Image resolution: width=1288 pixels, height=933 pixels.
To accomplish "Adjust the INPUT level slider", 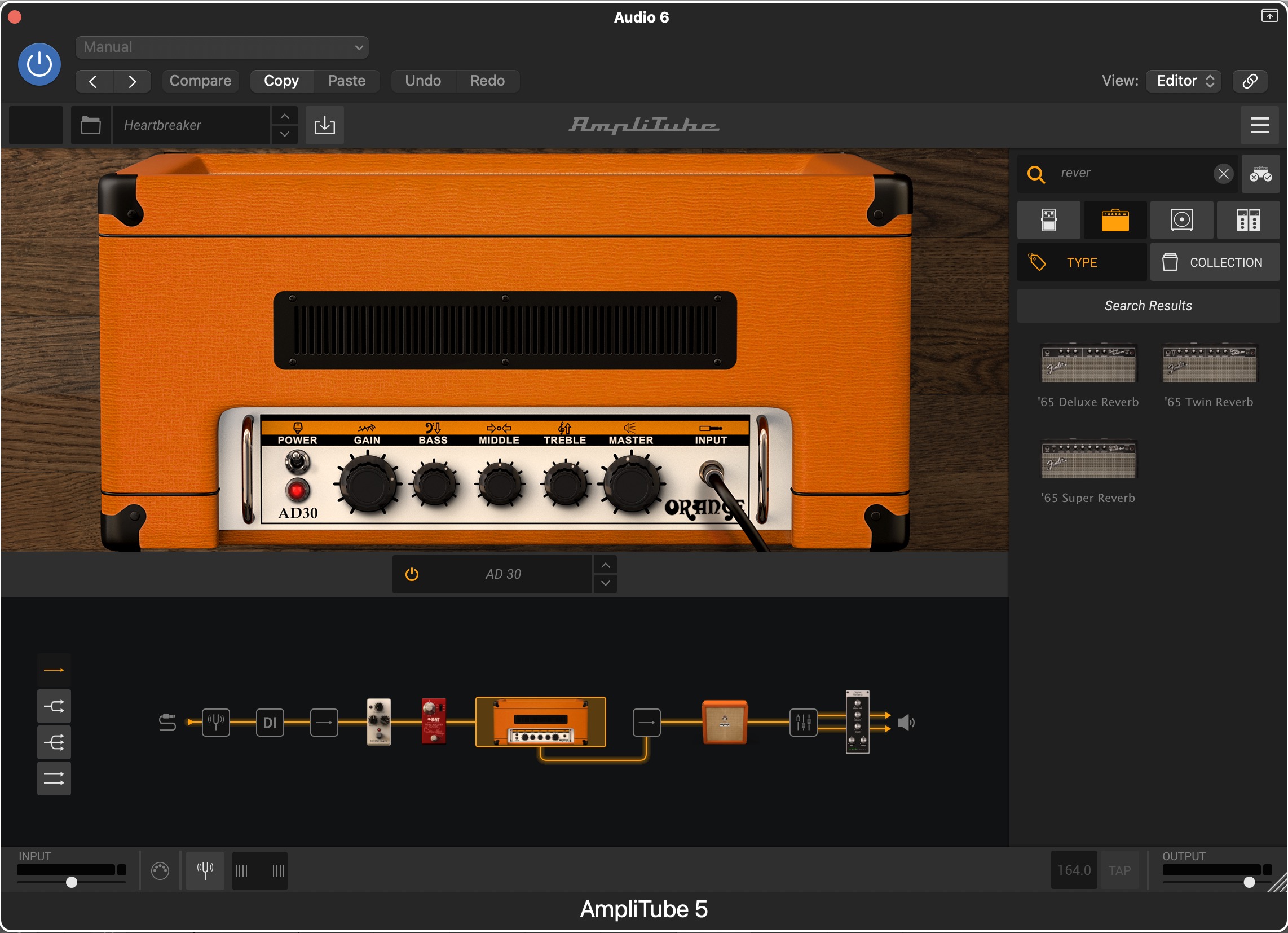I will (72, 882).
